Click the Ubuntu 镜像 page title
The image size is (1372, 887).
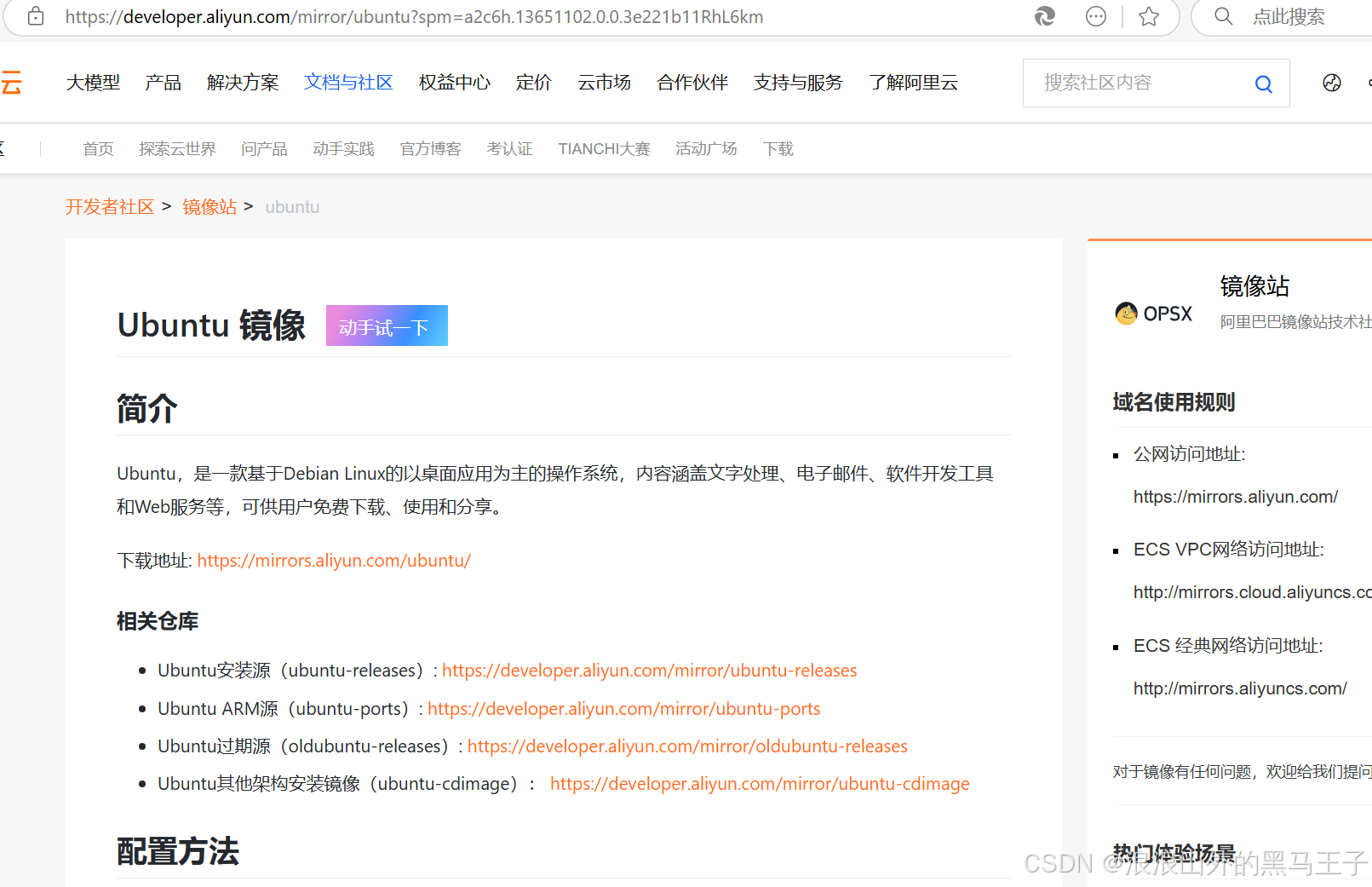211,325
